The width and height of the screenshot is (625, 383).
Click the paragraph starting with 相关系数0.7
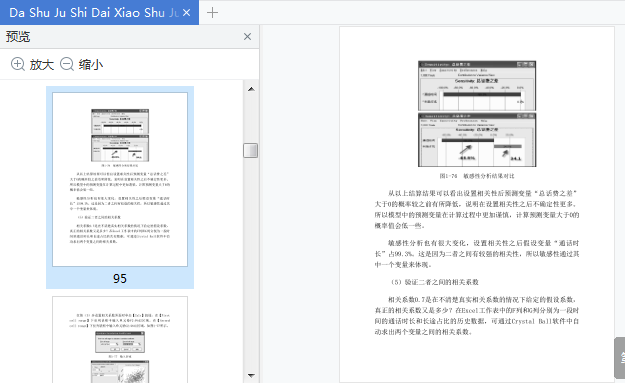477,316
